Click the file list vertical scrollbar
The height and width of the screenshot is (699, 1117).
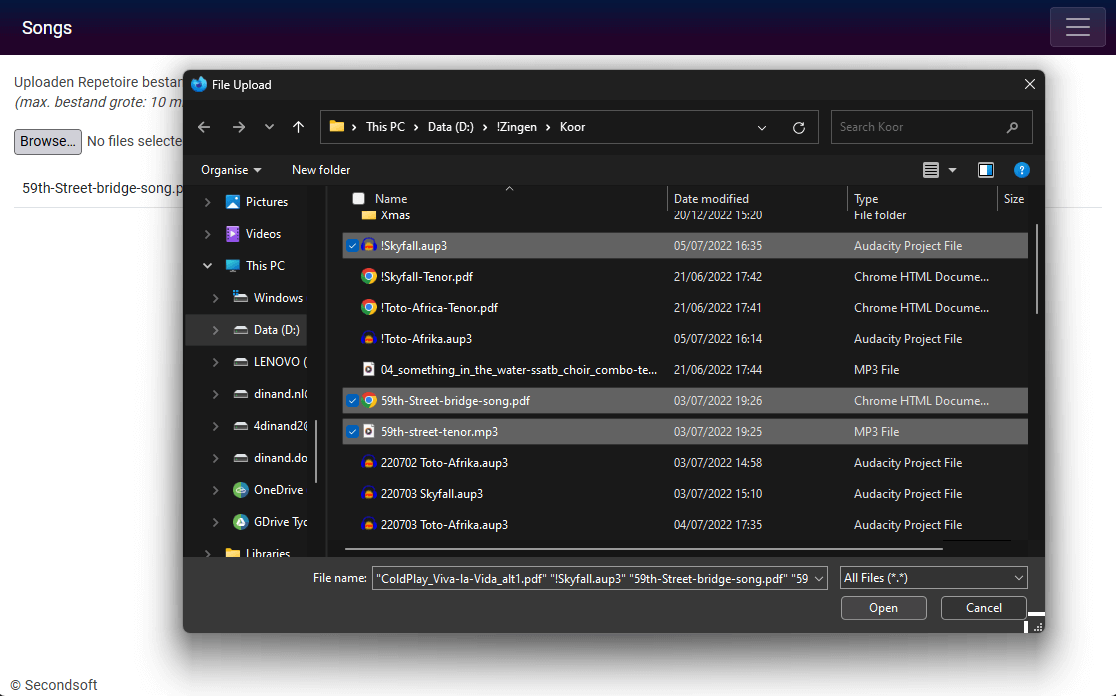1036,269
